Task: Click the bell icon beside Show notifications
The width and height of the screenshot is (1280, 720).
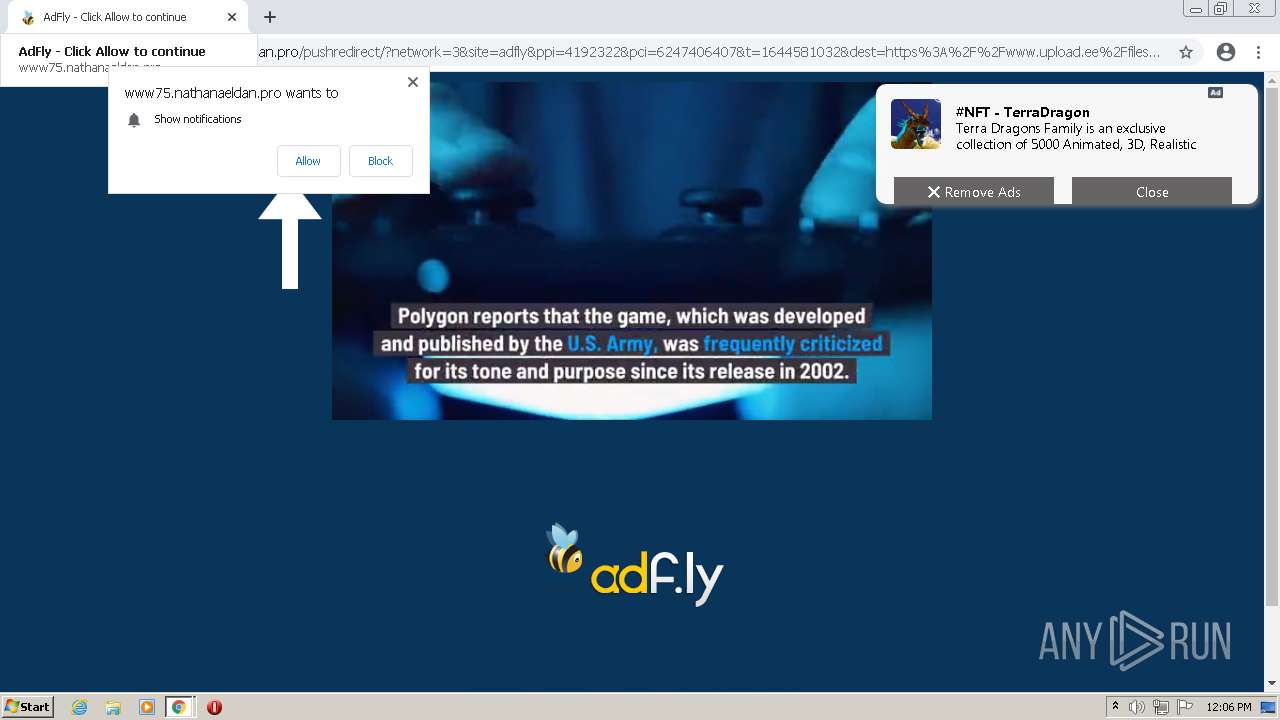Action: (134, 120)
